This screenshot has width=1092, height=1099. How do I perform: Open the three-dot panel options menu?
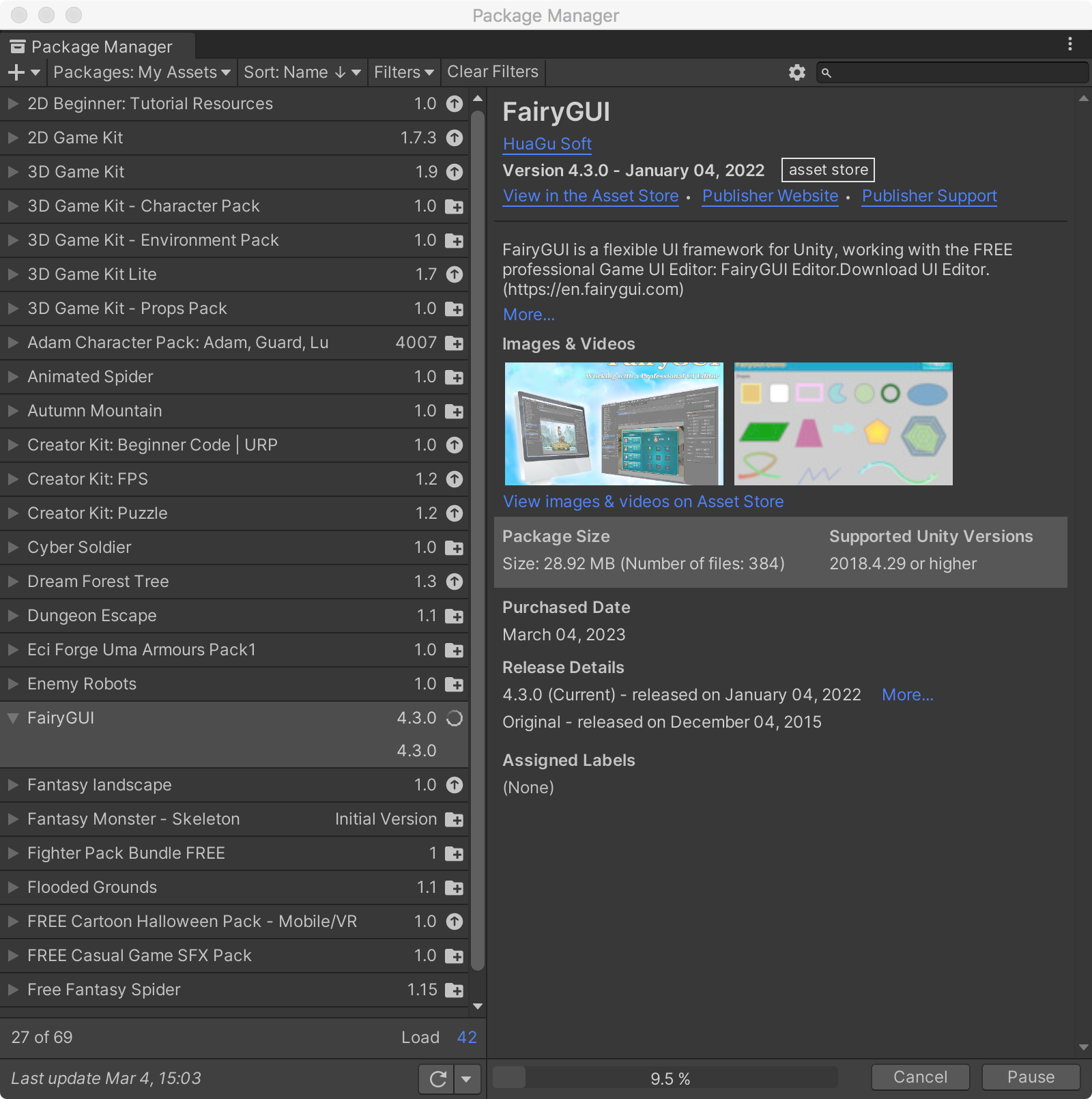(1069, 44)
